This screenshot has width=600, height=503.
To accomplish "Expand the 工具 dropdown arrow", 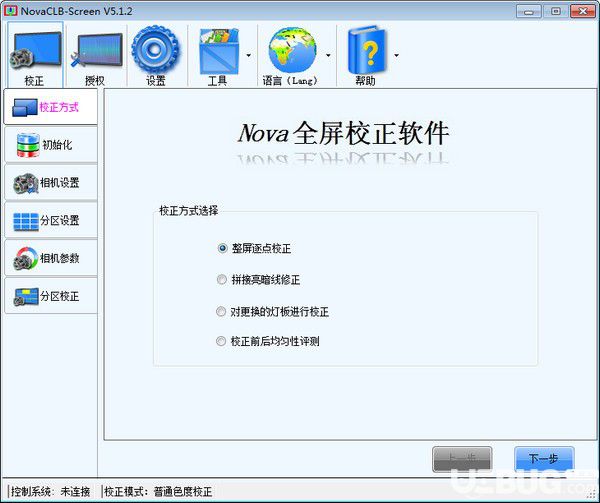I will pyautogui.click(x=249, y=55).
